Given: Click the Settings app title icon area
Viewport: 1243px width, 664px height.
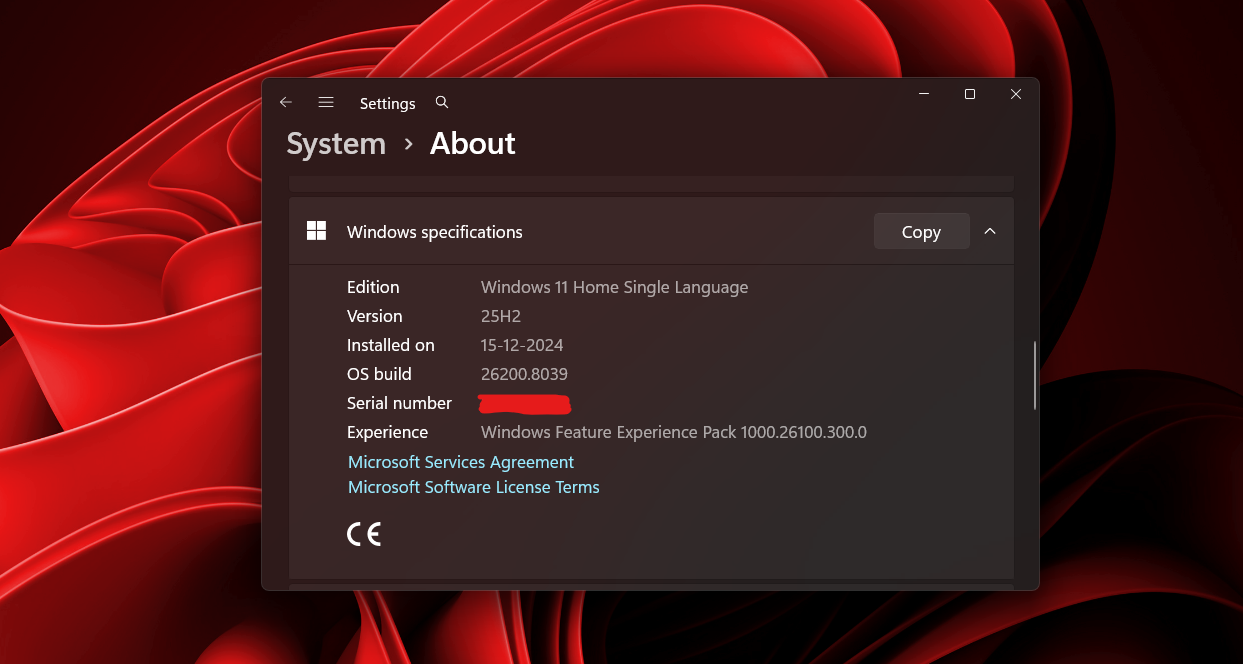Looking at the screenshot, I should pyautogui.click(x=388, y=103).
